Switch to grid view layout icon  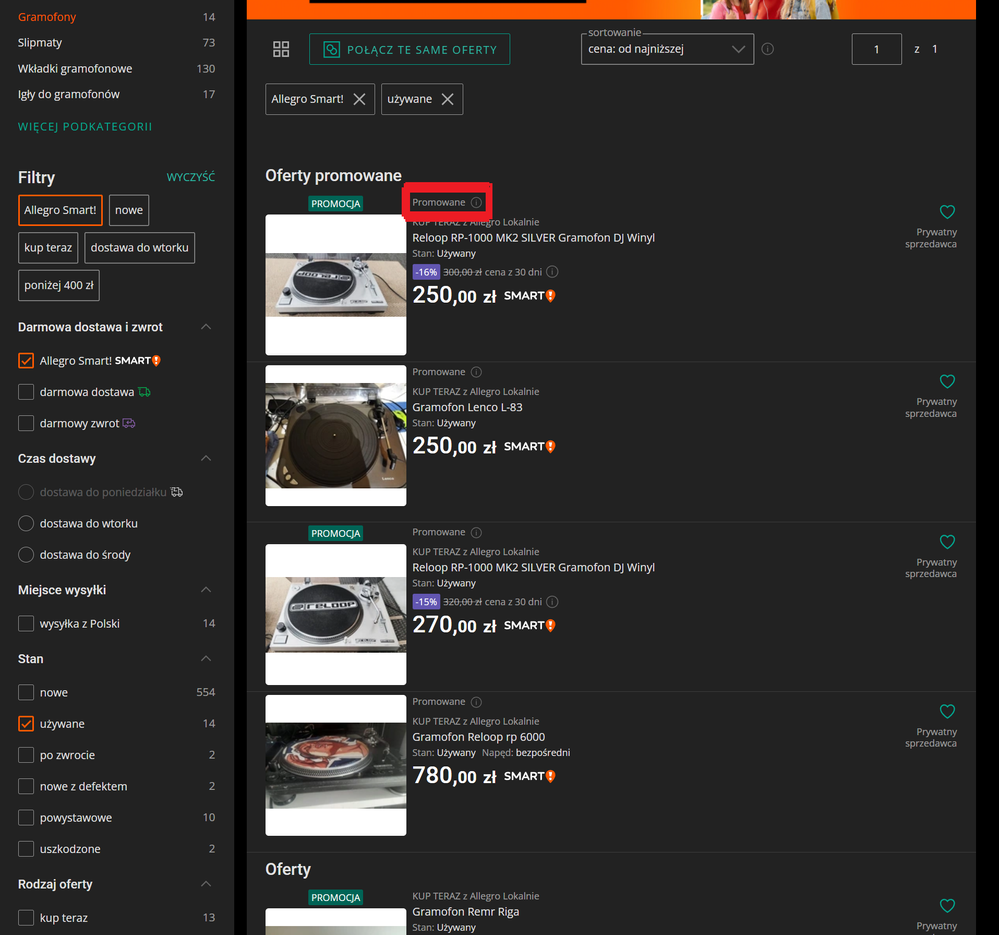(x=281, y=50)
